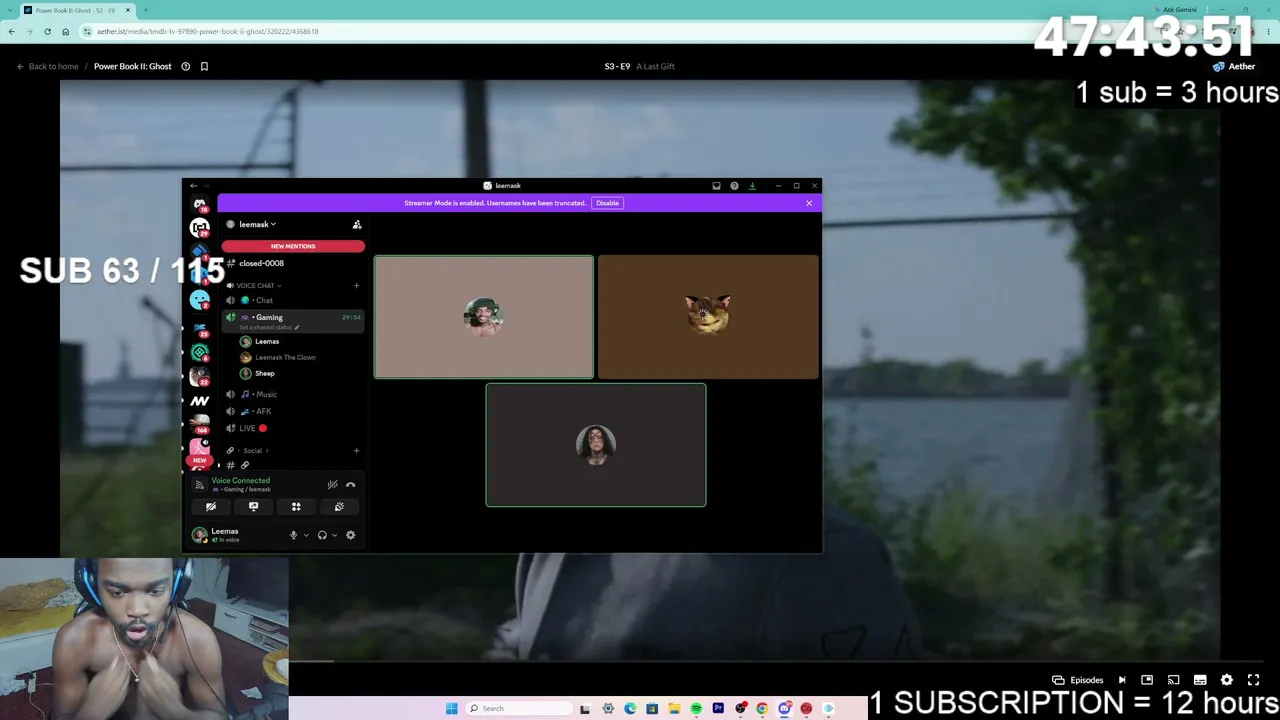
Task: Open info icon beside show title
Action: tap(185, 66)
